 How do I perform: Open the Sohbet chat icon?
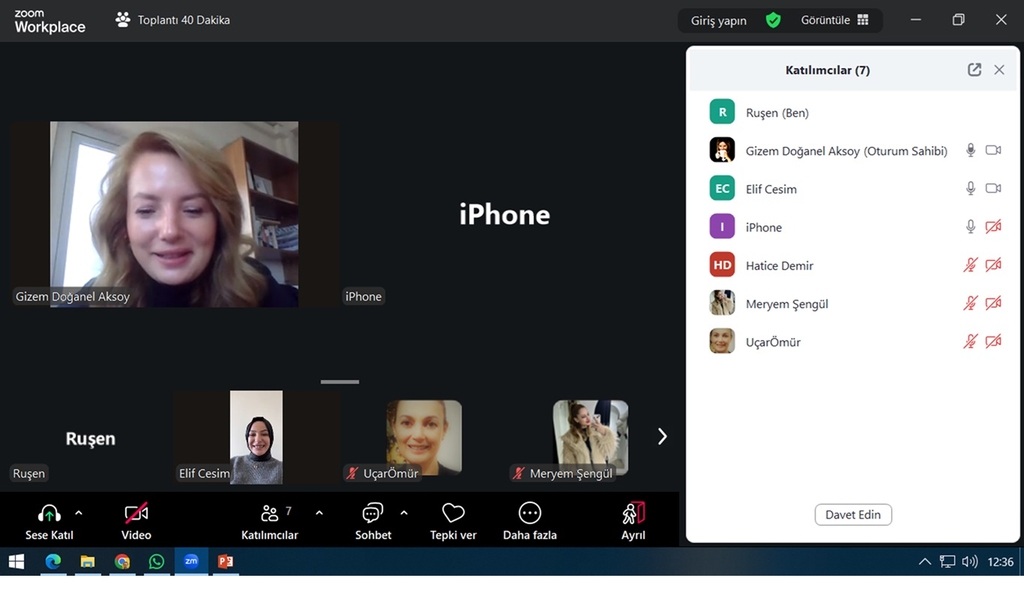[x=372, y=514]
